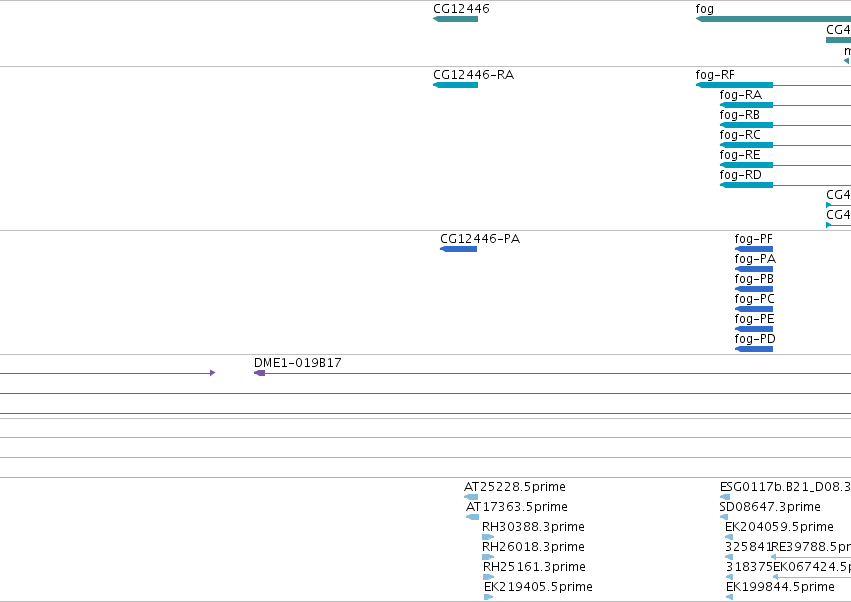
Task: Click the fog-RD transcript label
Action: (x=741, y=175)
